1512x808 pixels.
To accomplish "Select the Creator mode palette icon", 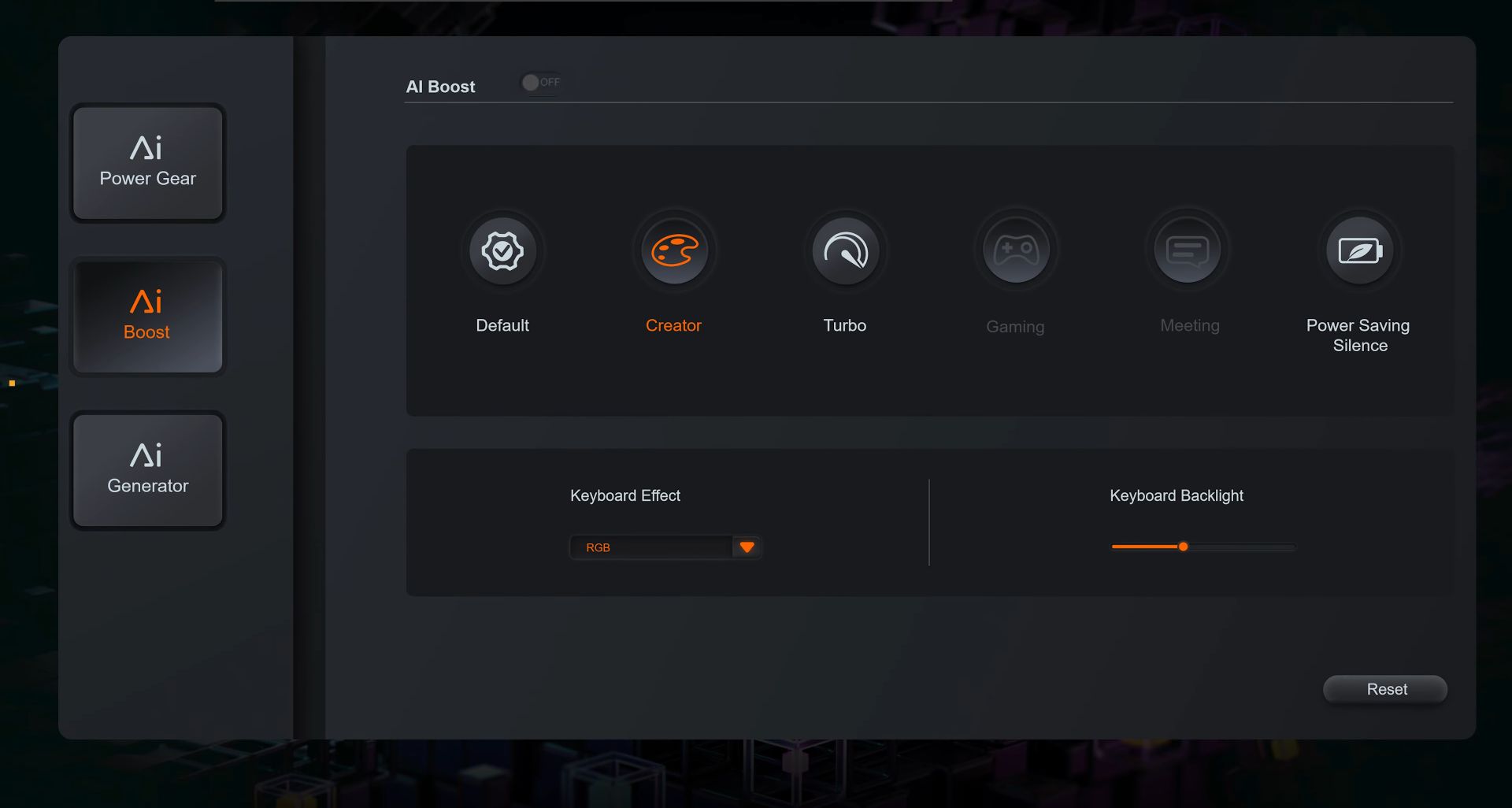I will tap(673, 250).
